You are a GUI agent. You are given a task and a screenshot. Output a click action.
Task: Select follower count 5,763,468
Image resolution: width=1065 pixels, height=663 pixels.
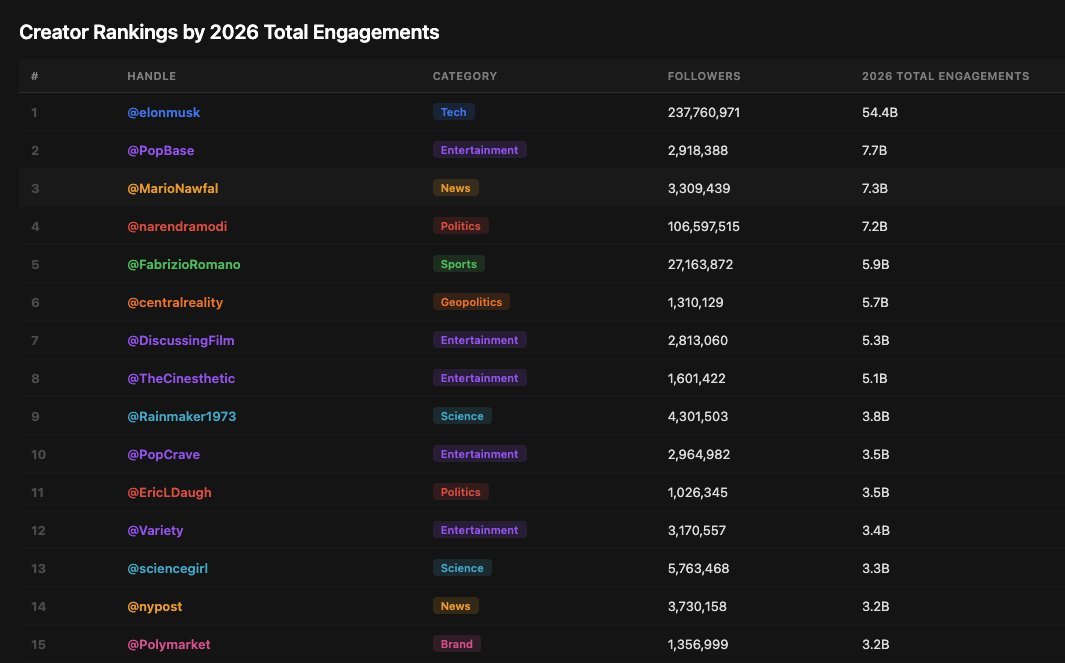coord(698,569)
